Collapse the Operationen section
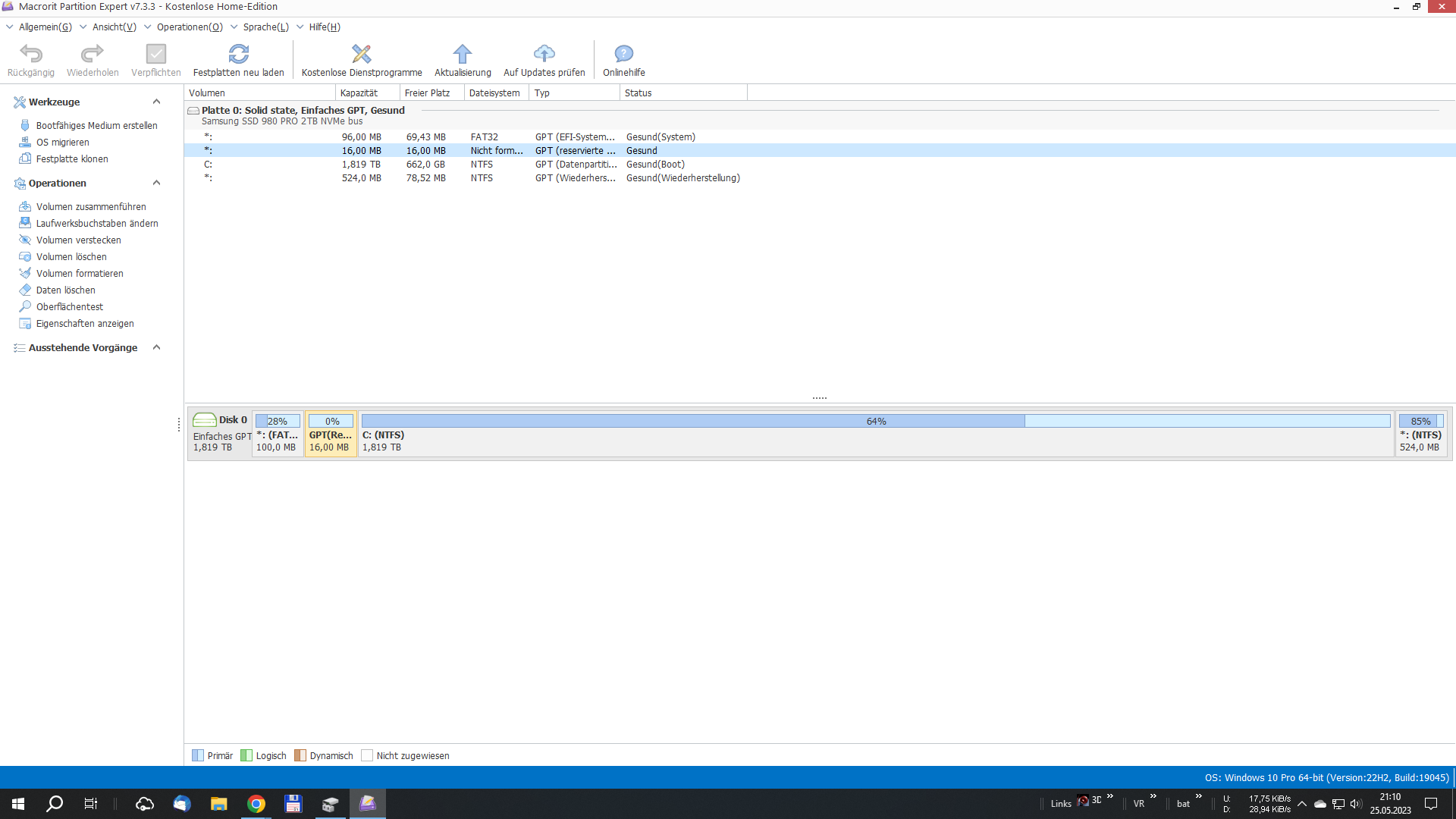The width and height of the screenshot is (1456, 819). 156,183
